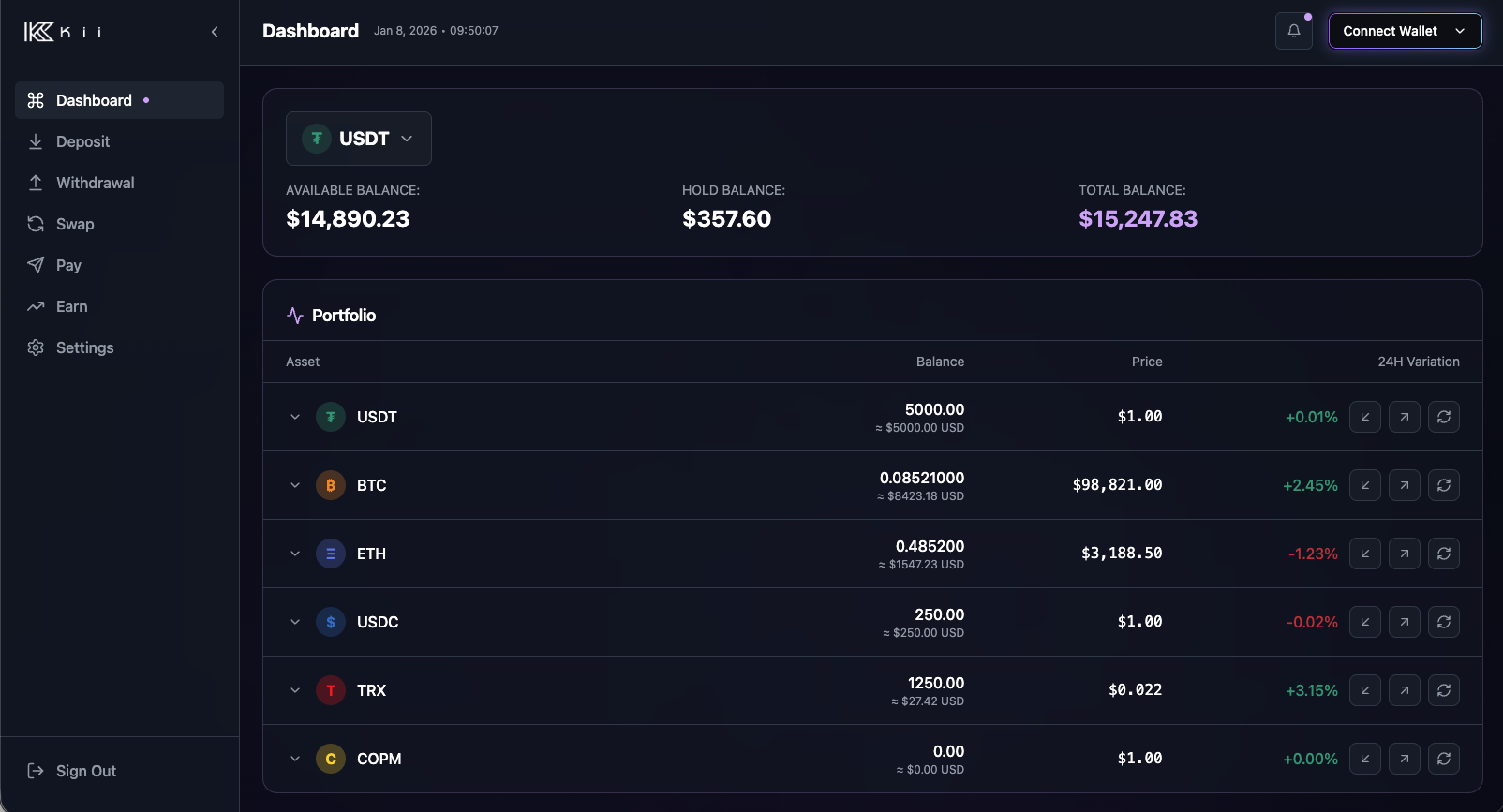
Task: Open Settings from the sidebar
Action: (x=84, y=347)
